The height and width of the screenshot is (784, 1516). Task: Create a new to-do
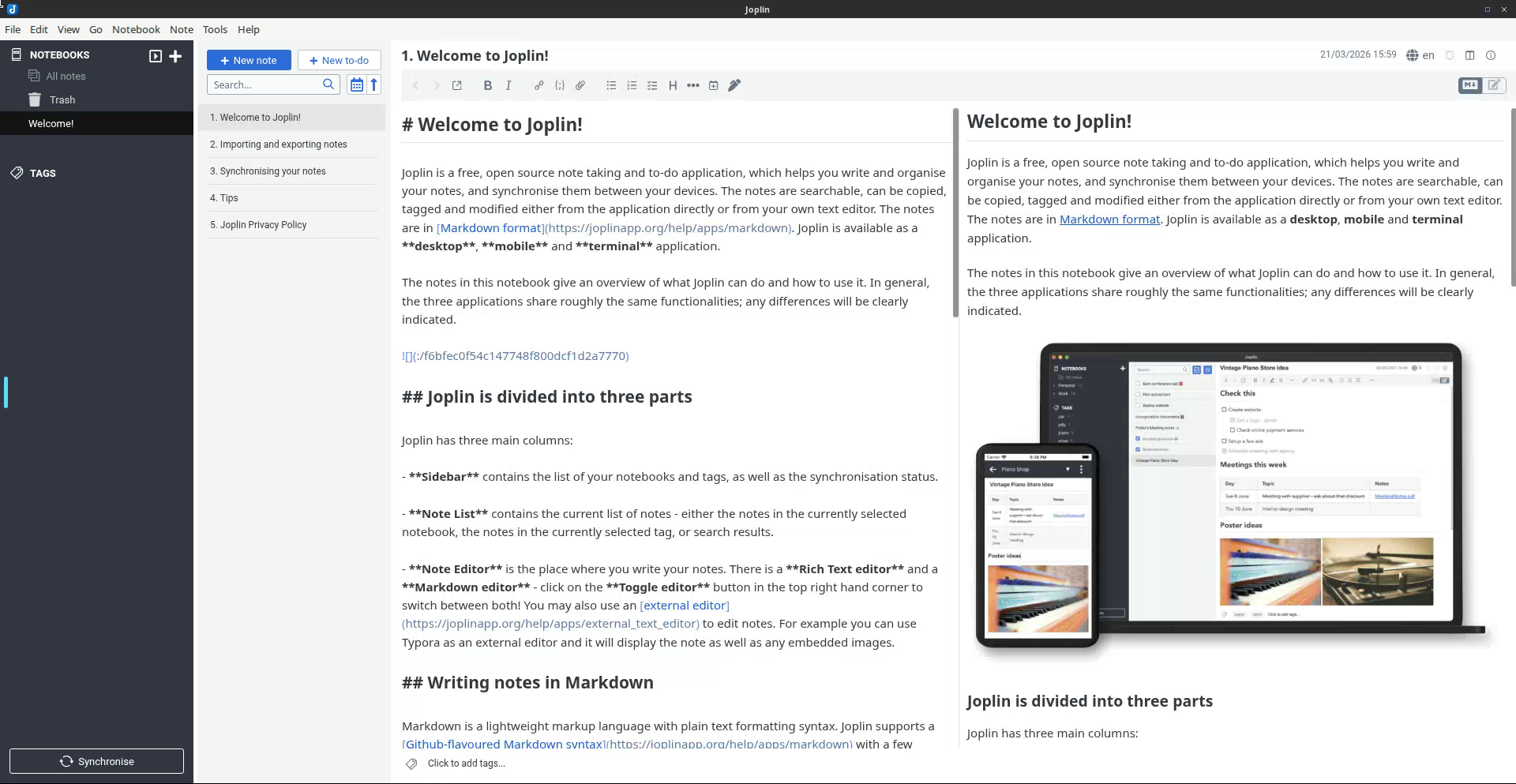point(339,60)
